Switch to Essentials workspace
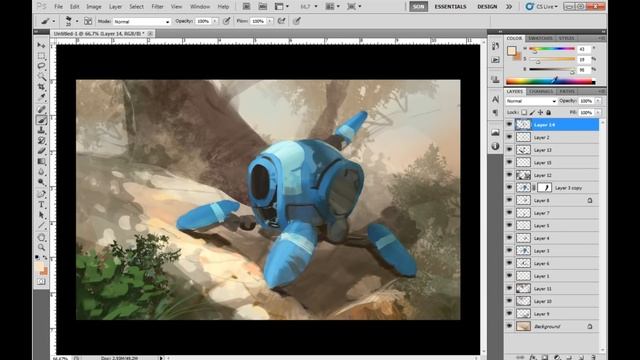 [450, 7]
